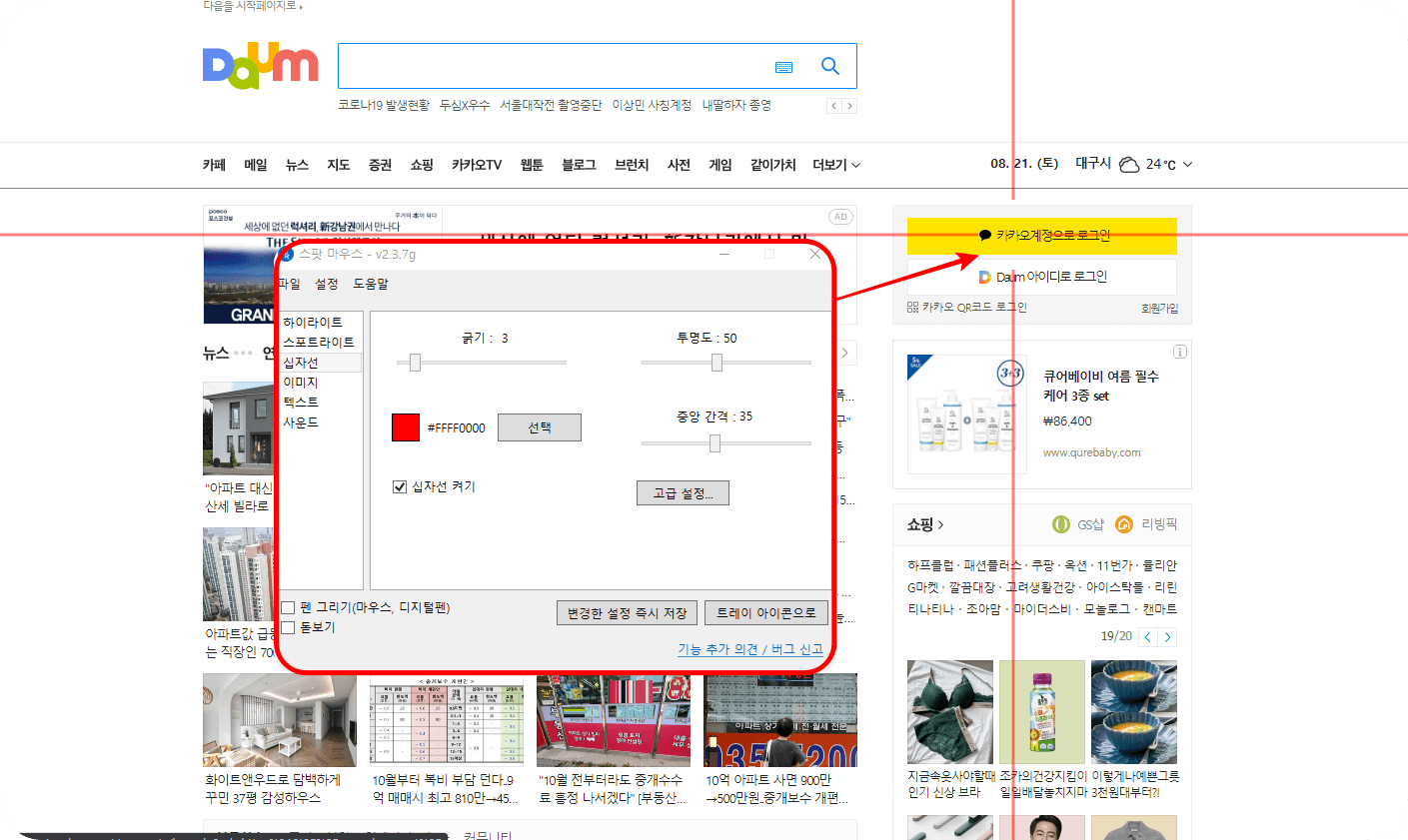Screen dimensions: 1408x840
Task: Click the Daum logo
Action: coord(260,66)
